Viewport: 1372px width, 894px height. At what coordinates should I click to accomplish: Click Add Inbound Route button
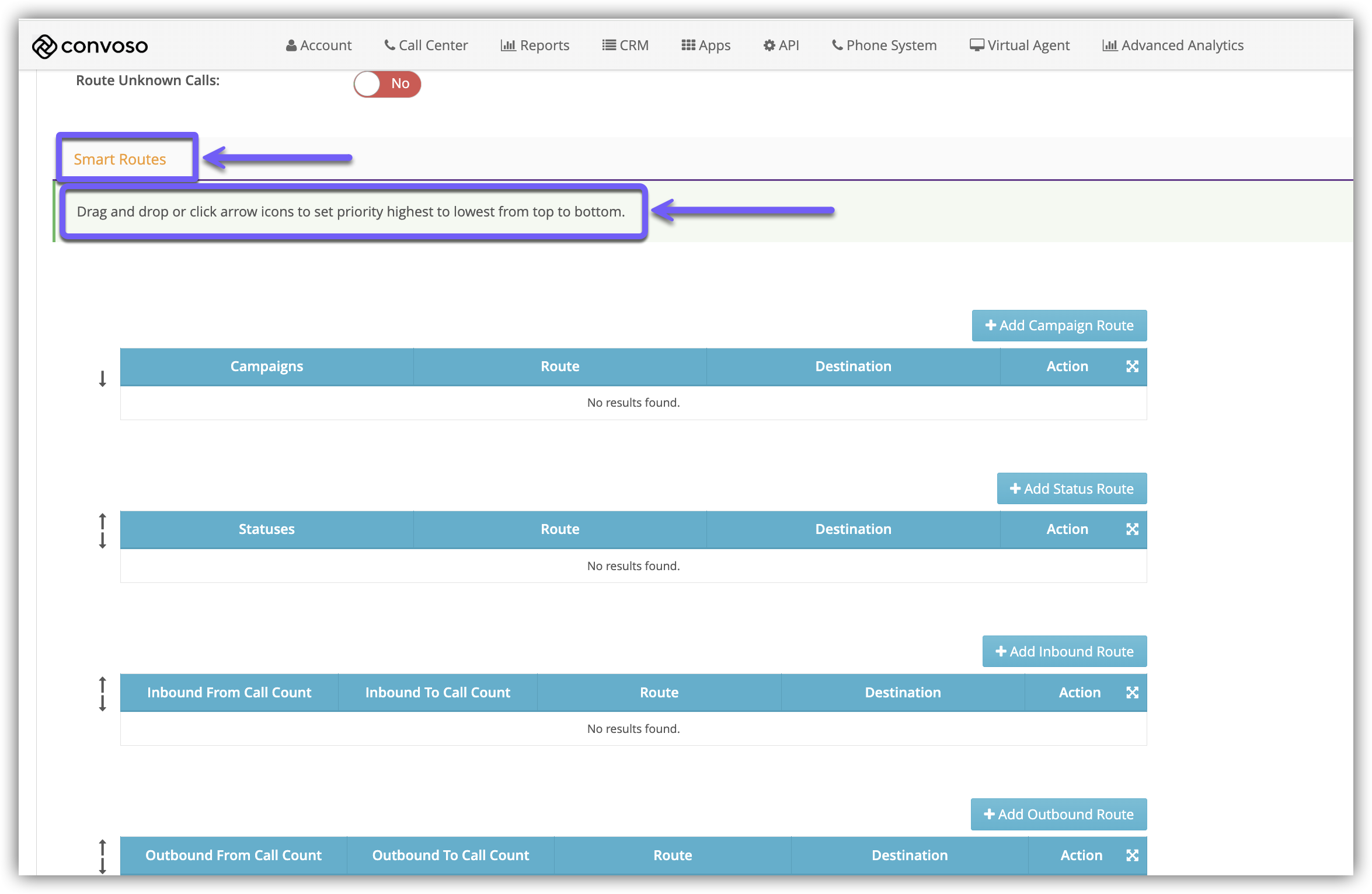pyautogui.click(x=1064, y=652)
